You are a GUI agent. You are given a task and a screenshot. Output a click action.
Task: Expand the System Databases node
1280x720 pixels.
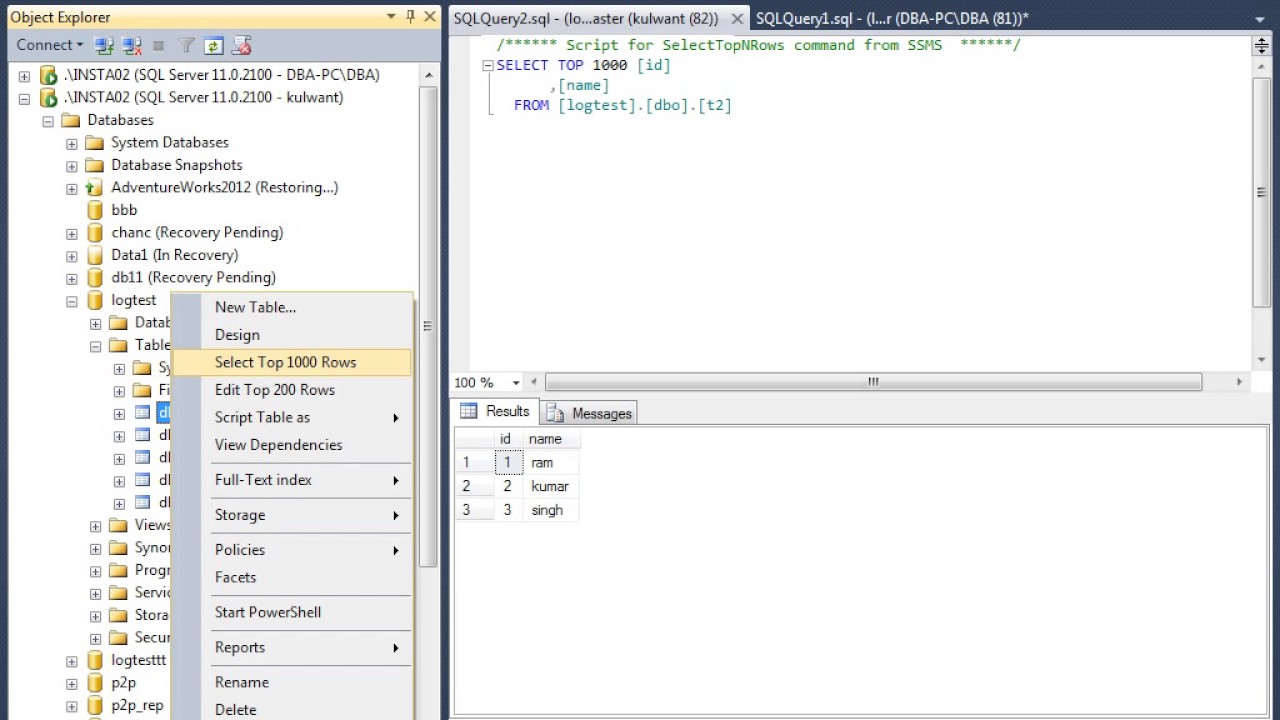[72, 143]
